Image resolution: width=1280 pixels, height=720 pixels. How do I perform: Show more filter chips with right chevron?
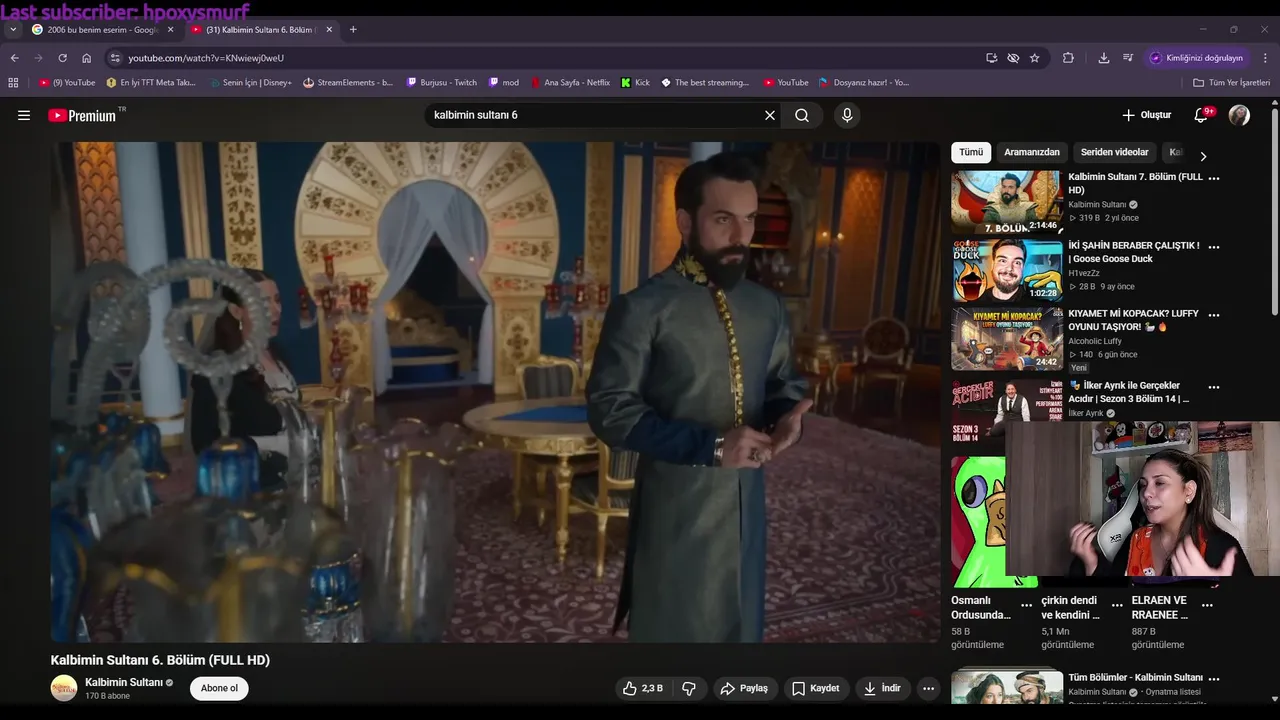[x=1203, y=156]
